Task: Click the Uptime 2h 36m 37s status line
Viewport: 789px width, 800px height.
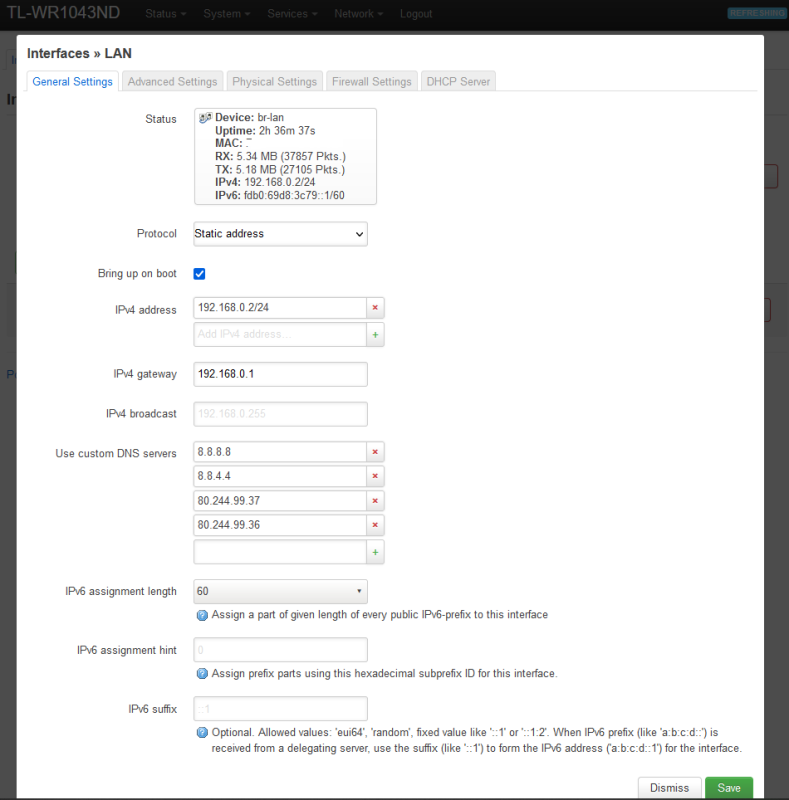Action: [x=265, y=131]
